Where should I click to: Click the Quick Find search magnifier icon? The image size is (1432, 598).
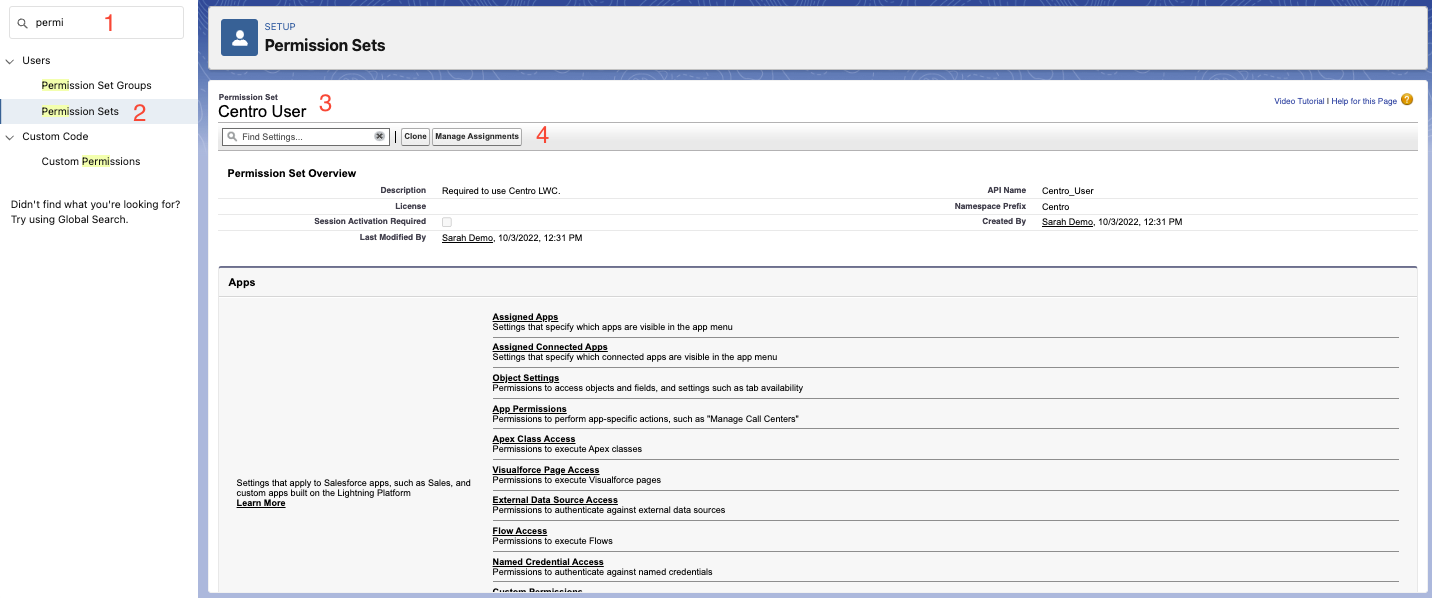pyautogui.click(x=22, y=22)
